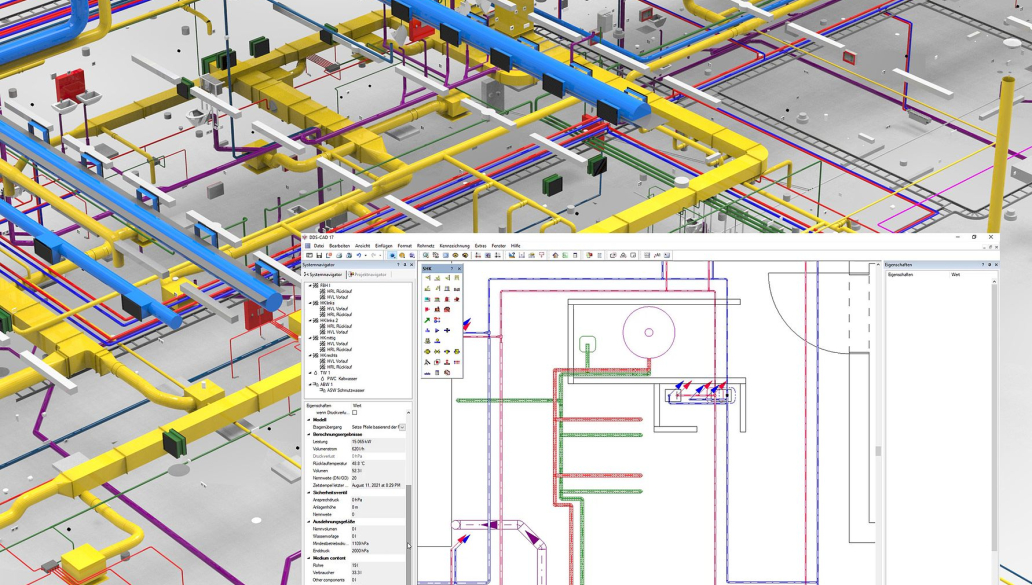
Task: Open the Hilfe menu
Action: (515, 246)
